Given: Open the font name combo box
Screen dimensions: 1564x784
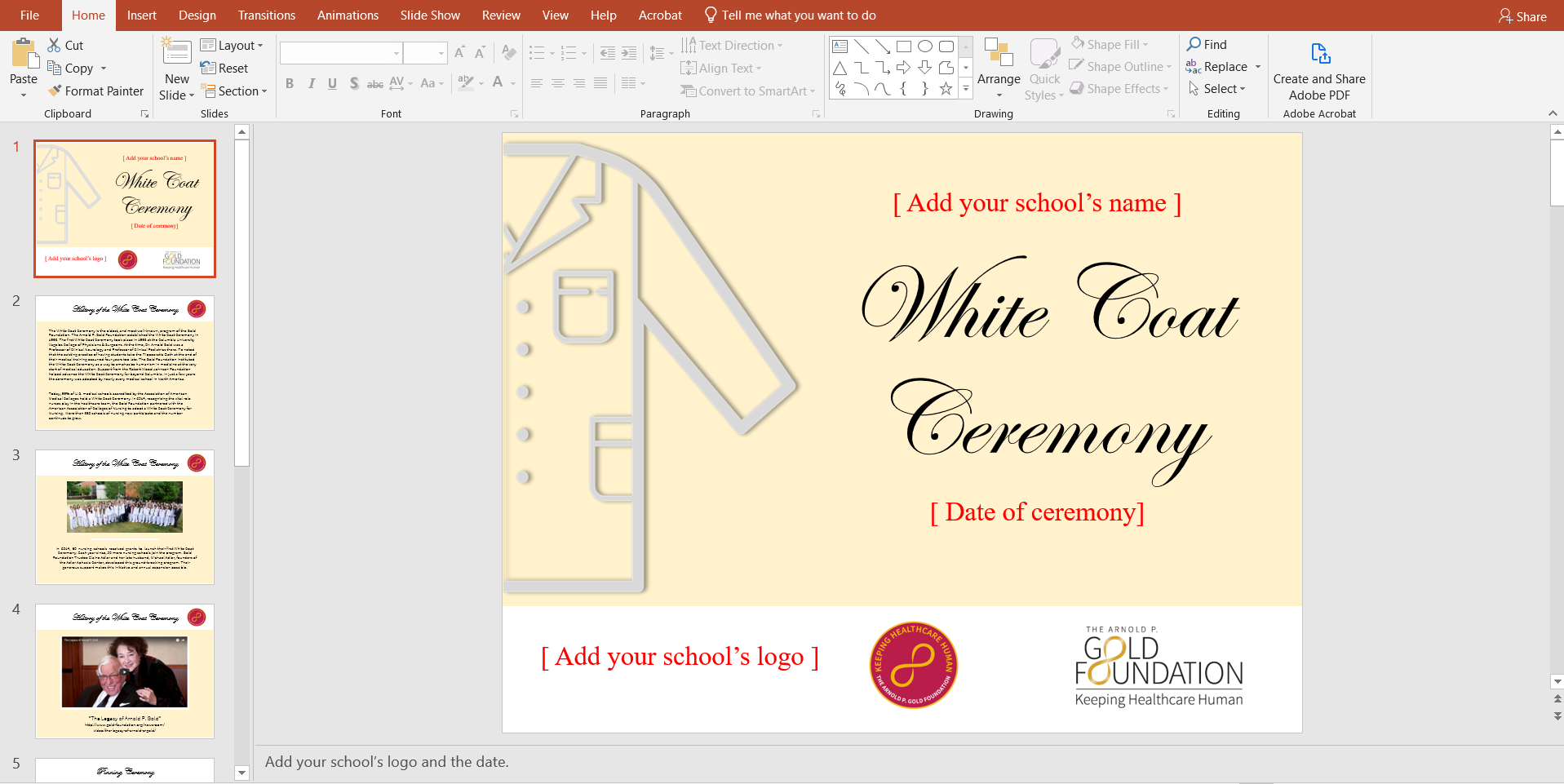Looking at the screenshot, I should [x=341, y=53].
